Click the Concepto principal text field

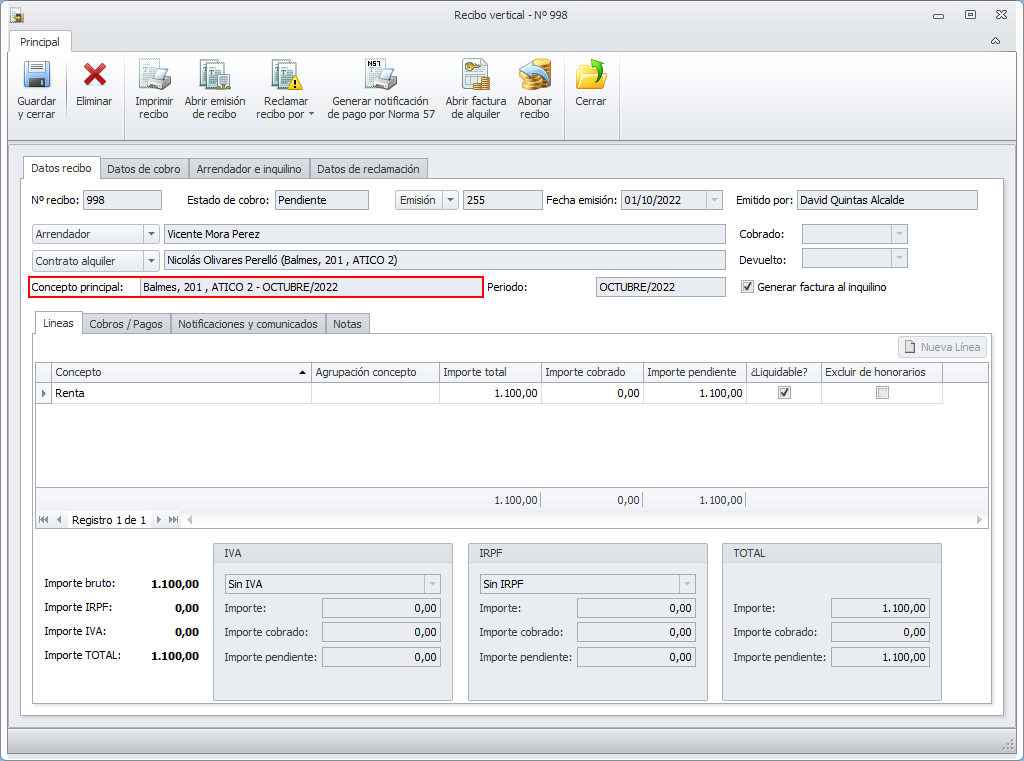click(x=310, y=287)
